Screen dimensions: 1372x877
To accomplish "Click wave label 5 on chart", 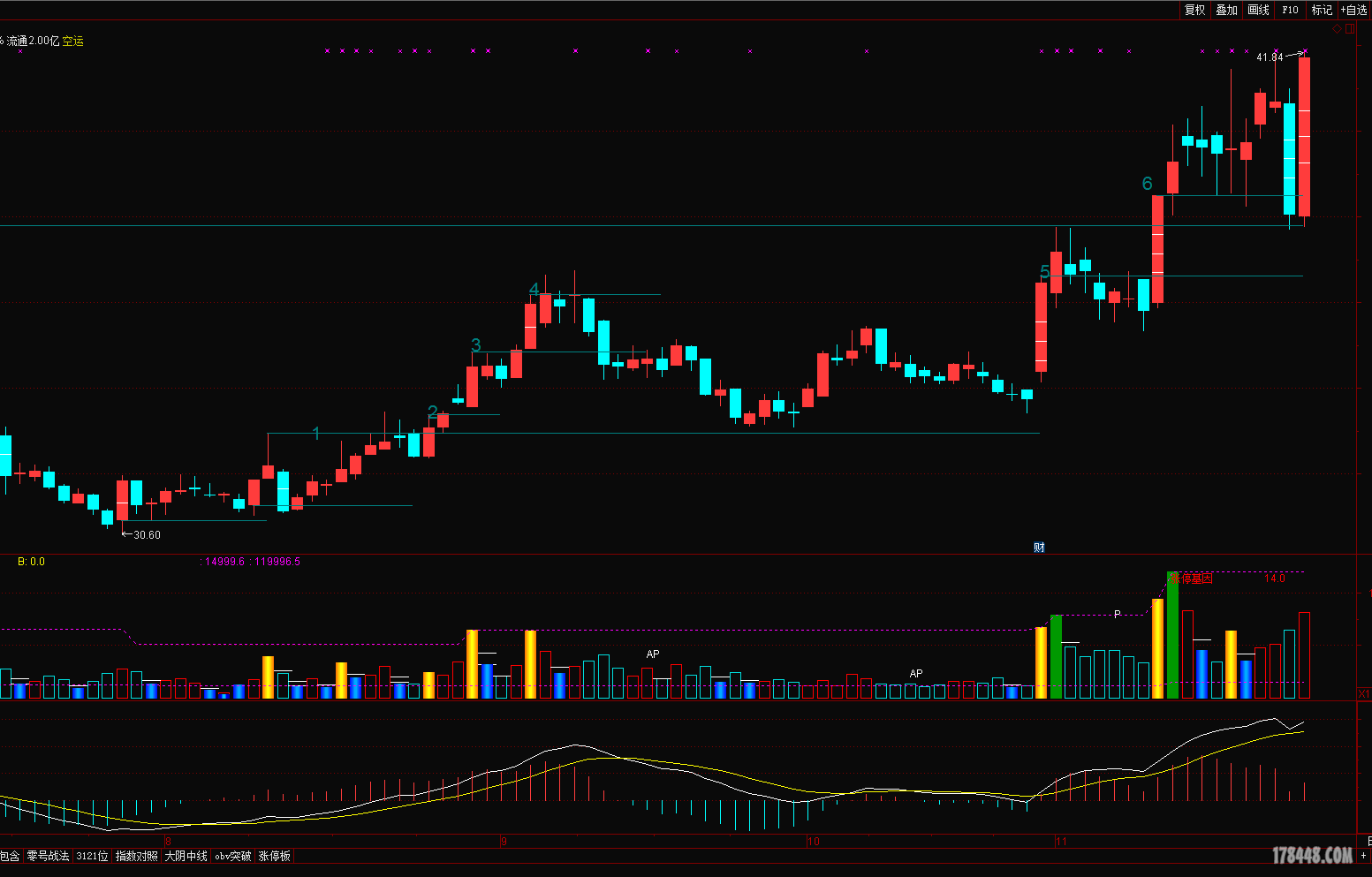I will point(1045,272).
